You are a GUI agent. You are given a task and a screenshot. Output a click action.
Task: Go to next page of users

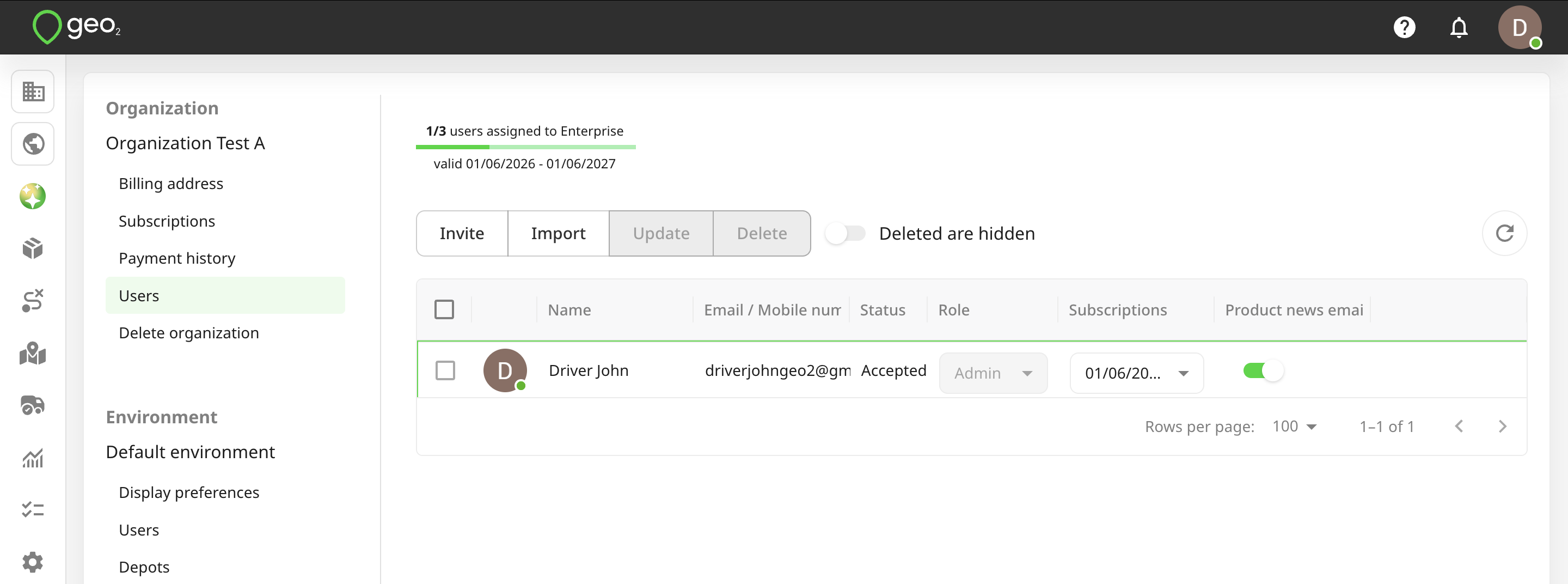tap(1502, 426)
